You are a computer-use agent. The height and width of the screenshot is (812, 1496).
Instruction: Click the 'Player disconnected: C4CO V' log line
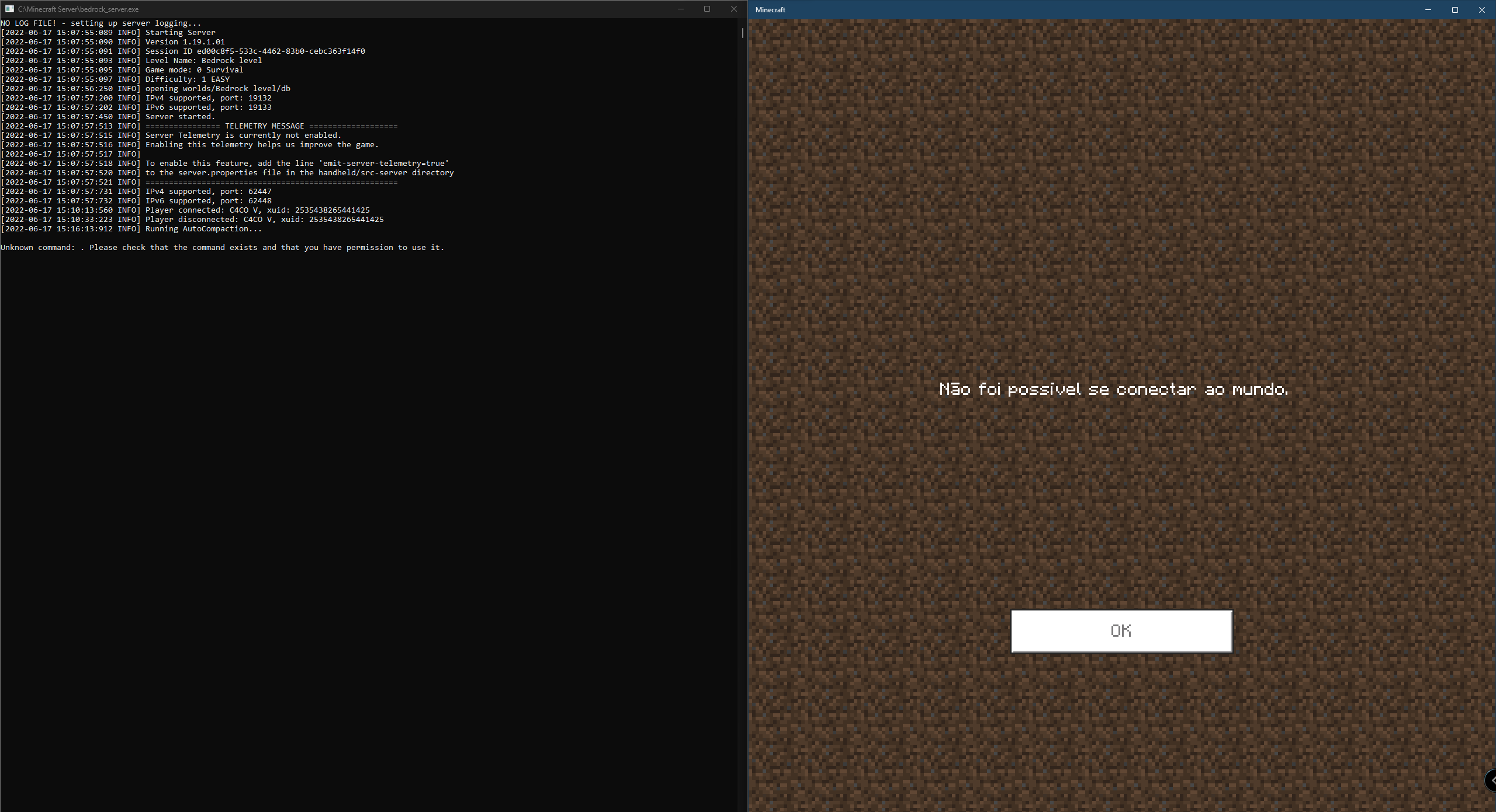[x=264, y=220]
